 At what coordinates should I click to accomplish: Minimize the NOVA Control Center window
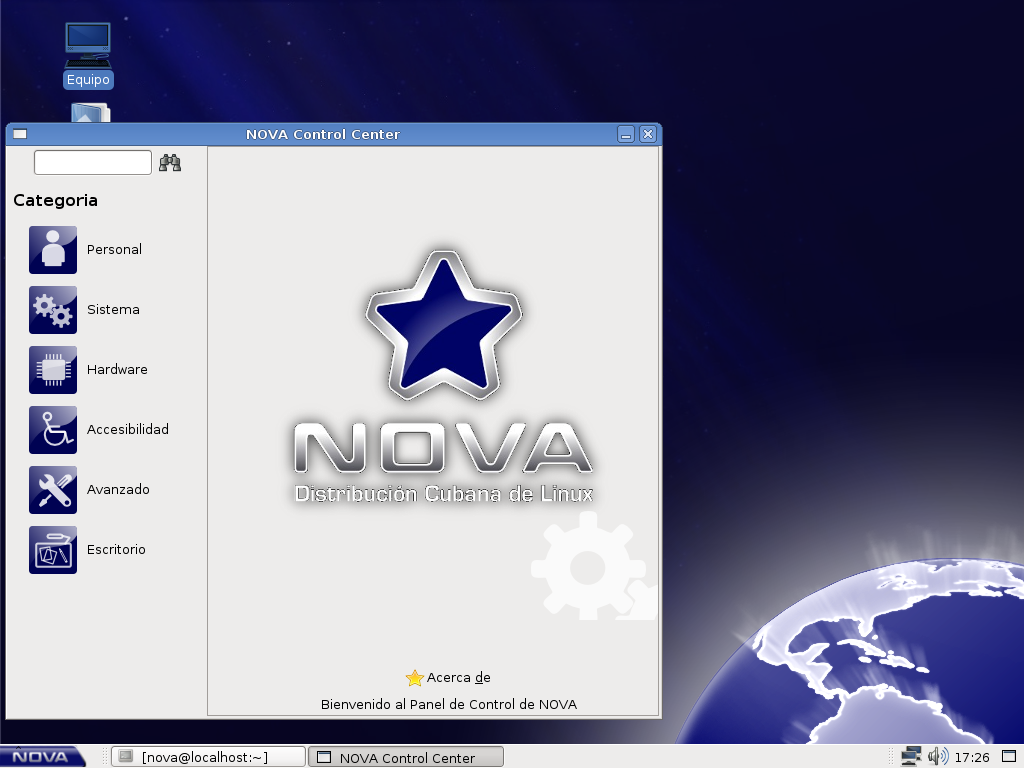[x=626, y=134]
